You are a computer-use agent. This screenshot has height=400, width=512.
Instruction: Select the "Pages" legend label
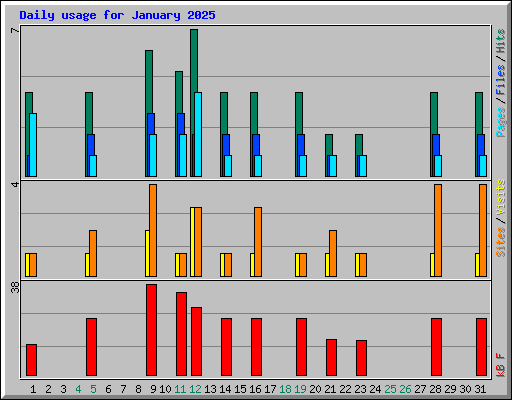point(500,122)
